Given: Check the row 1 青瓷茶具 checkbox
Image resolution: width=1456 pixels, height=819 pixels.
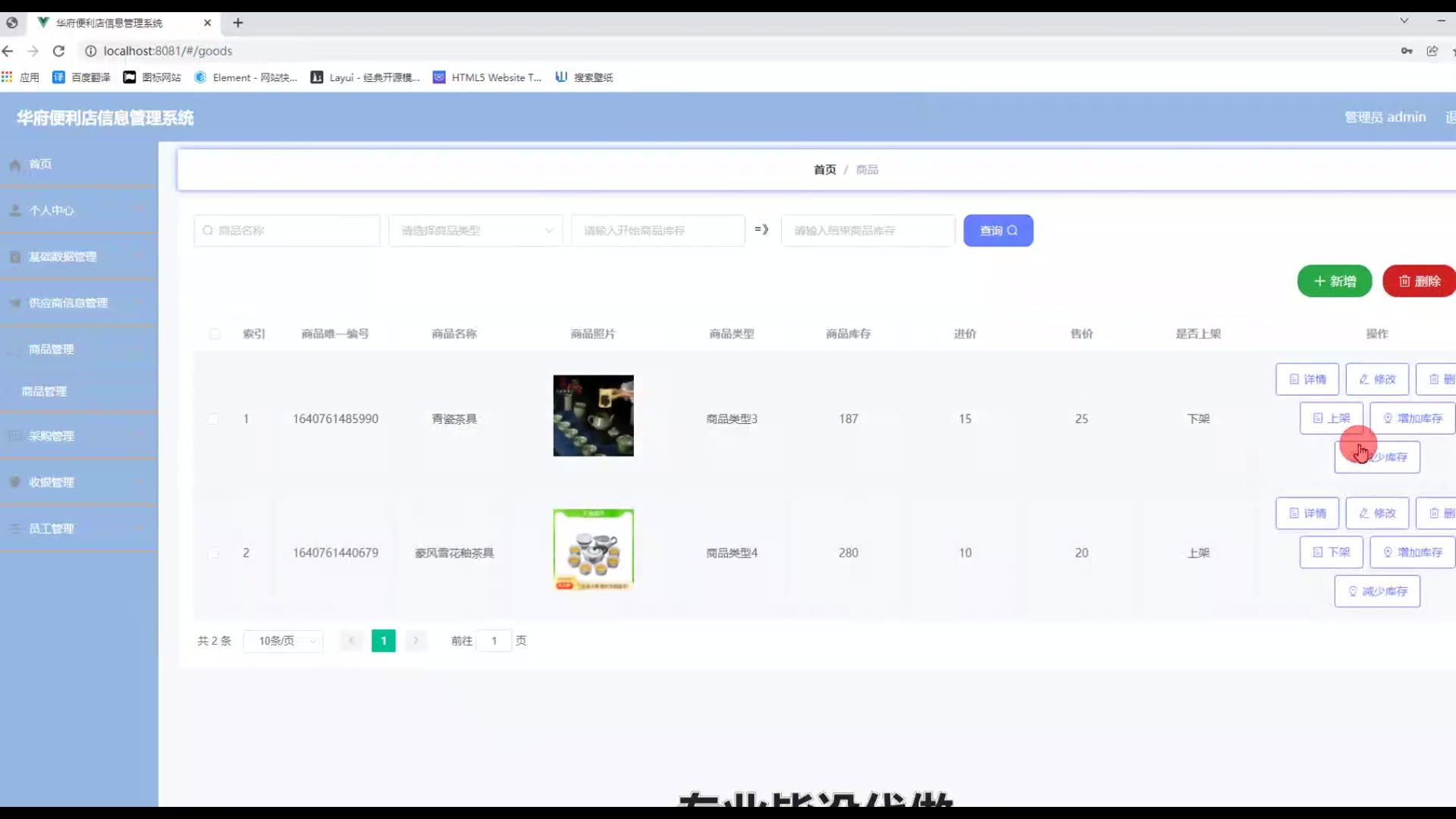Looking at the screenshot, I should [214, 419].
